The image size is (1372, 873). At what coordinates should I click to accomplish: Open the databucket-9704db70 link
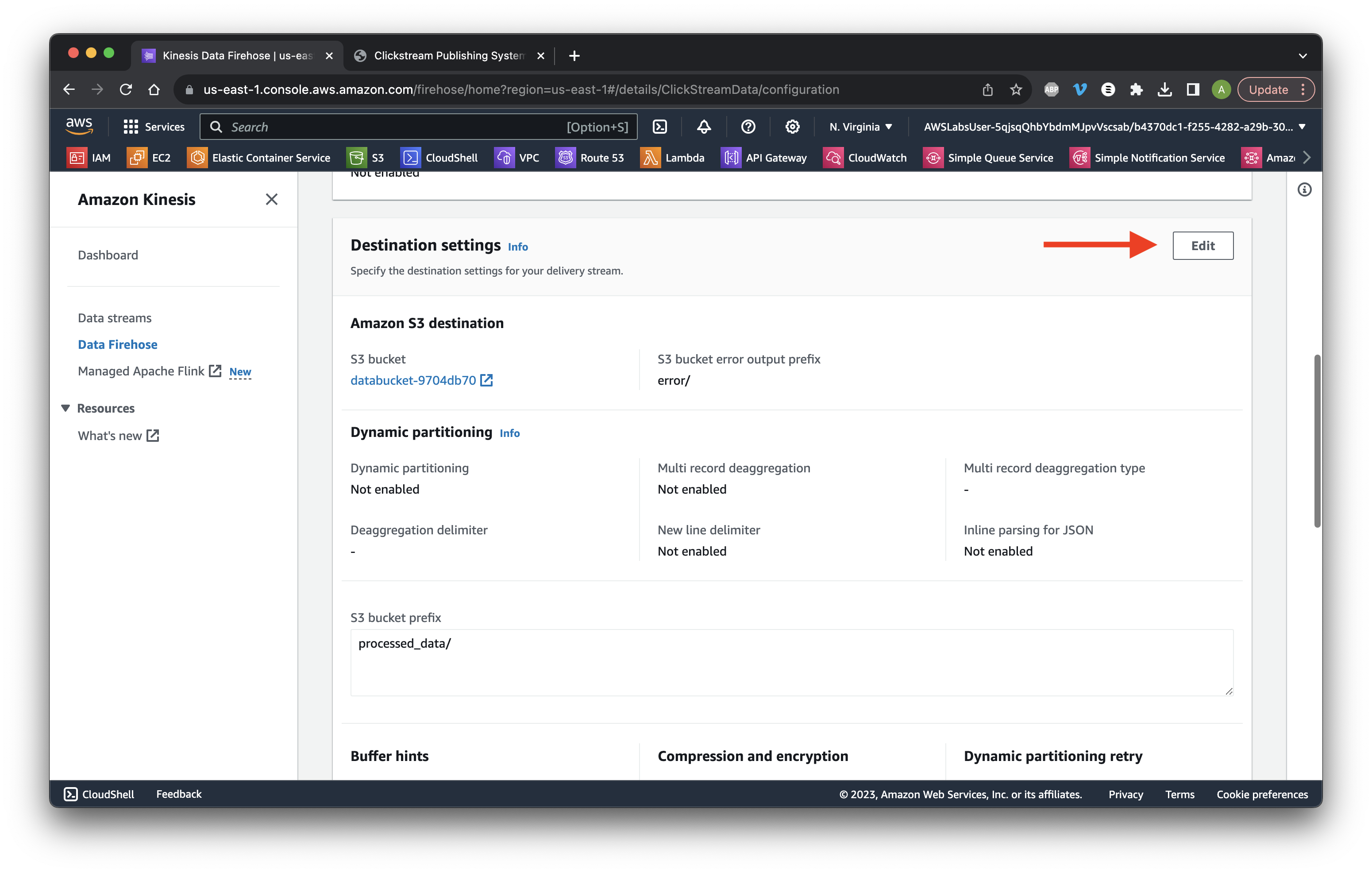tap(421, 380)
